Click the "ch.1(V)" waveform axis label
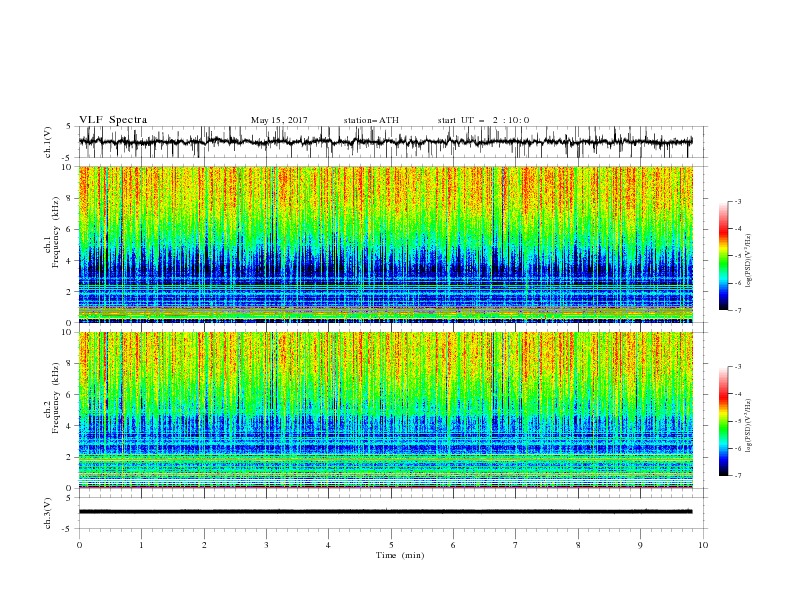The width and height of the screenshot is (792, 612). coord(48,142)
